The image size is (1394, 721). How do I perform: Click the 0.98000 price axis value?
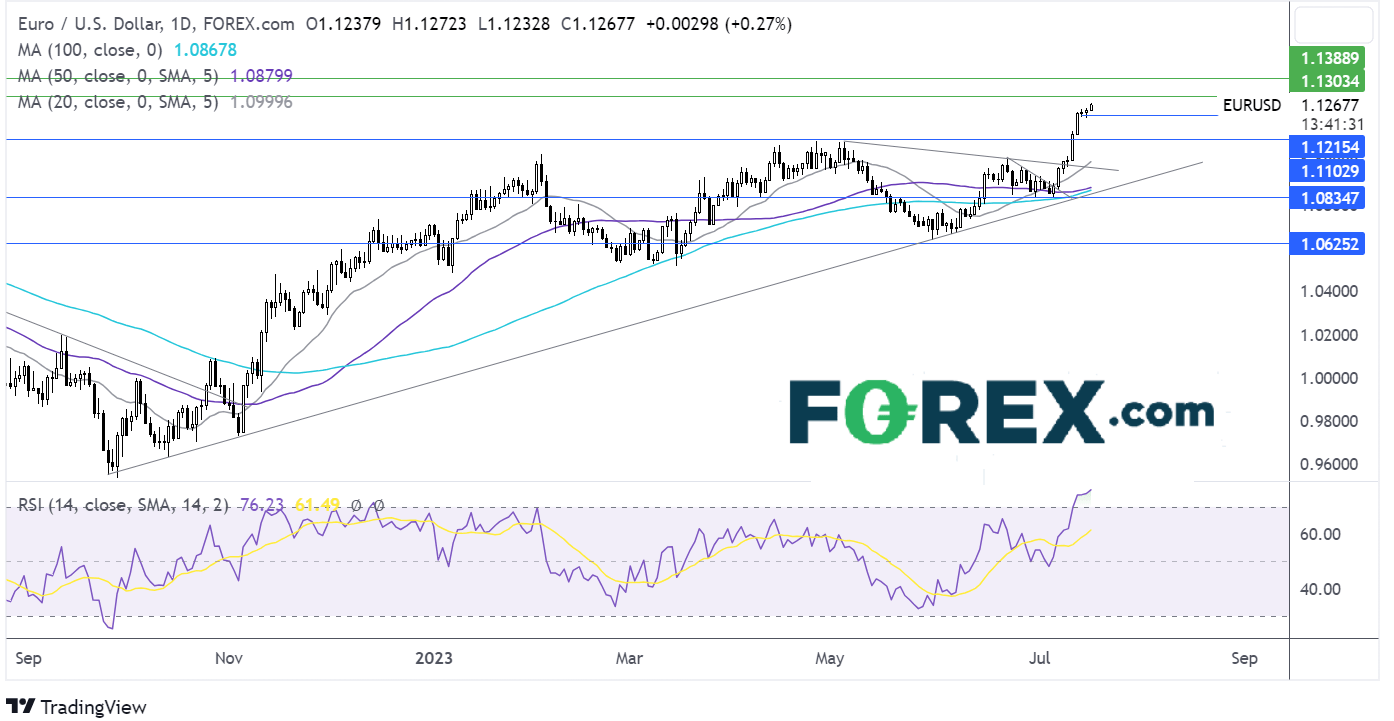click(1331, 421)
